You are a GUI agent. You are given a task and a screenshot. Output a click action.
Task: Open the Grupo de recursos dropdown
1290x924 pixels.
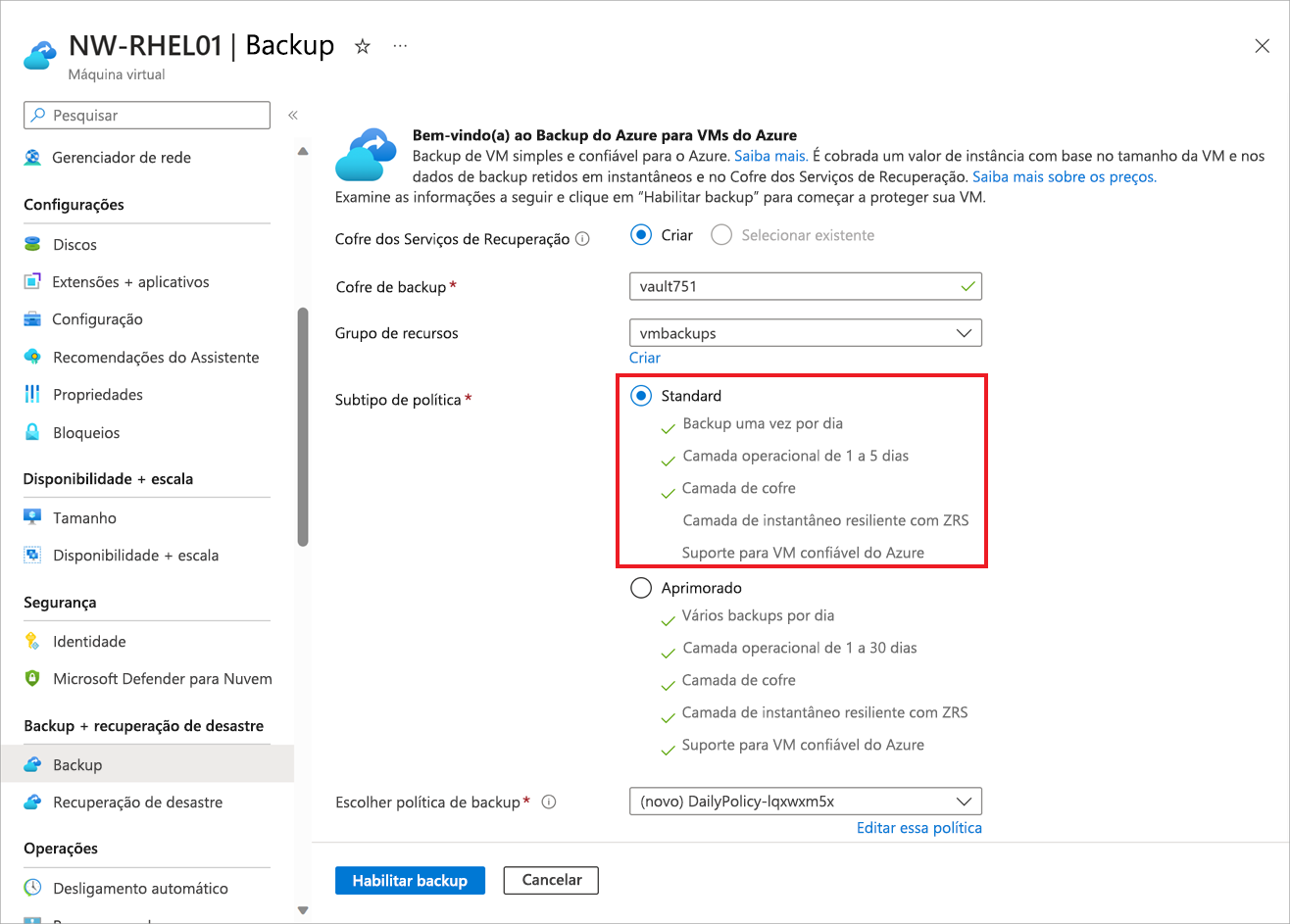click(806, 333)
